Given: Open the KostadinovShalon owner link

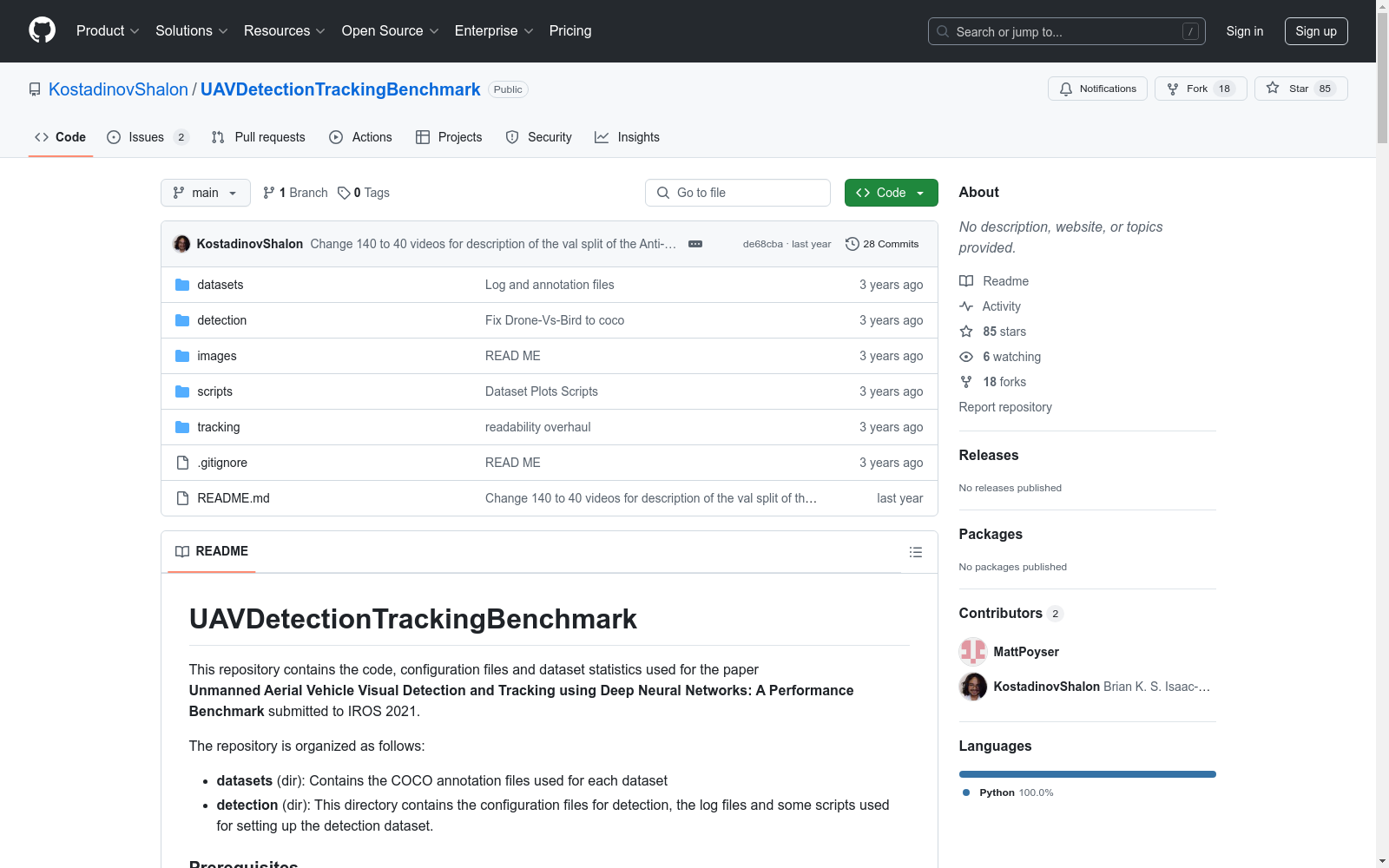Looking at the screenshot, I should pyautogui.click(x=118, y=89).
